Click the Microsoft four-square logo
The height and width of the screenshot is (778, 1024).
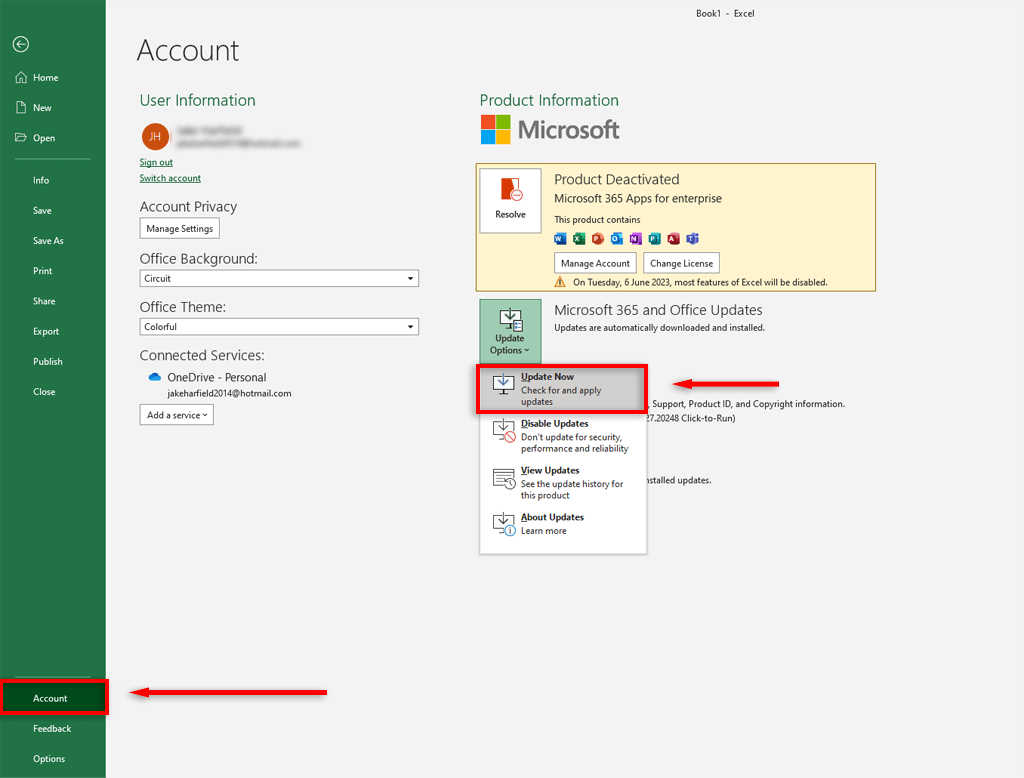click(x=496, y=129)
